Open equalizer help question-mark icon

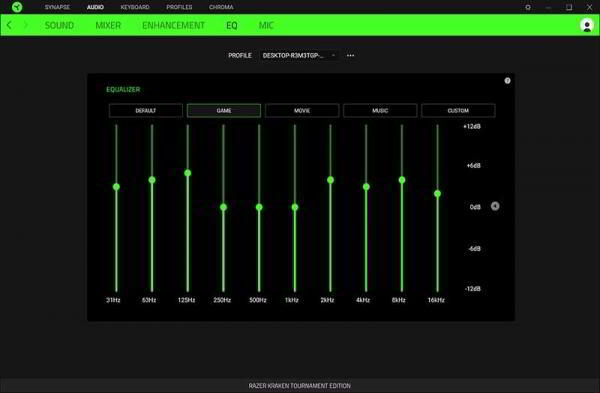click(x=507, y=80)
